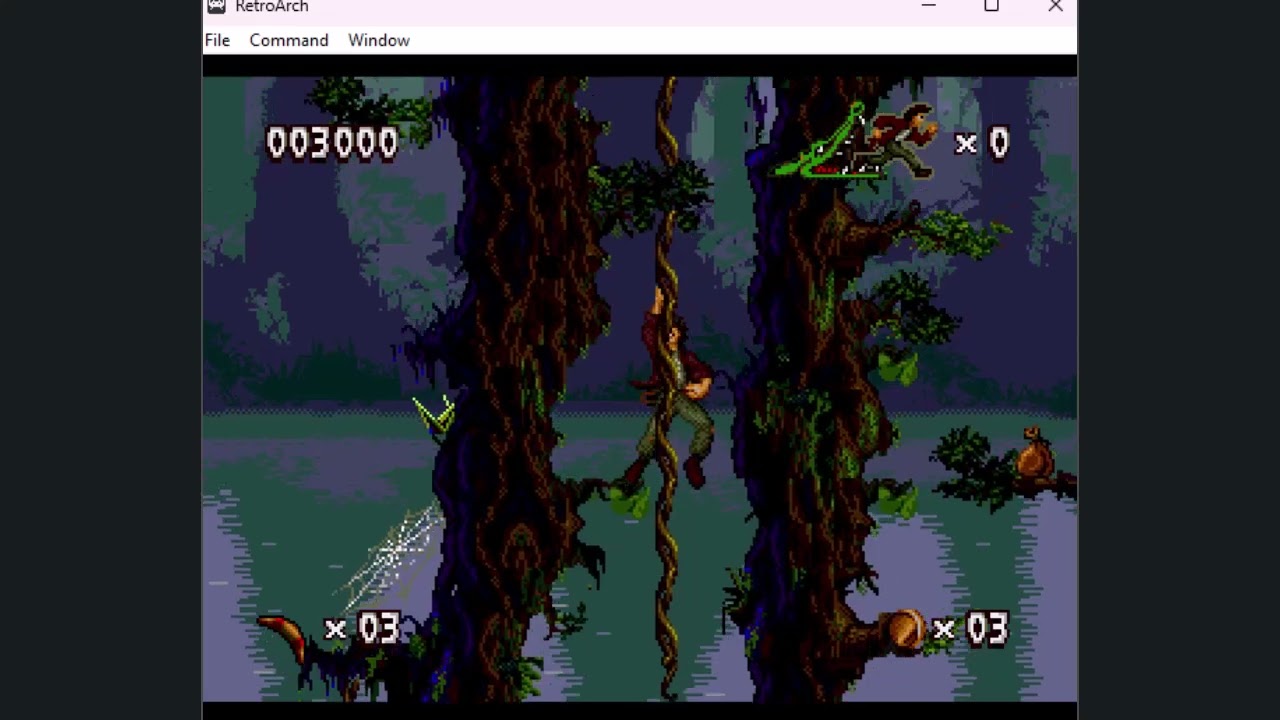Click the treasure sack on the branch
The image size is (1280, 720).
pos(1035,453)
